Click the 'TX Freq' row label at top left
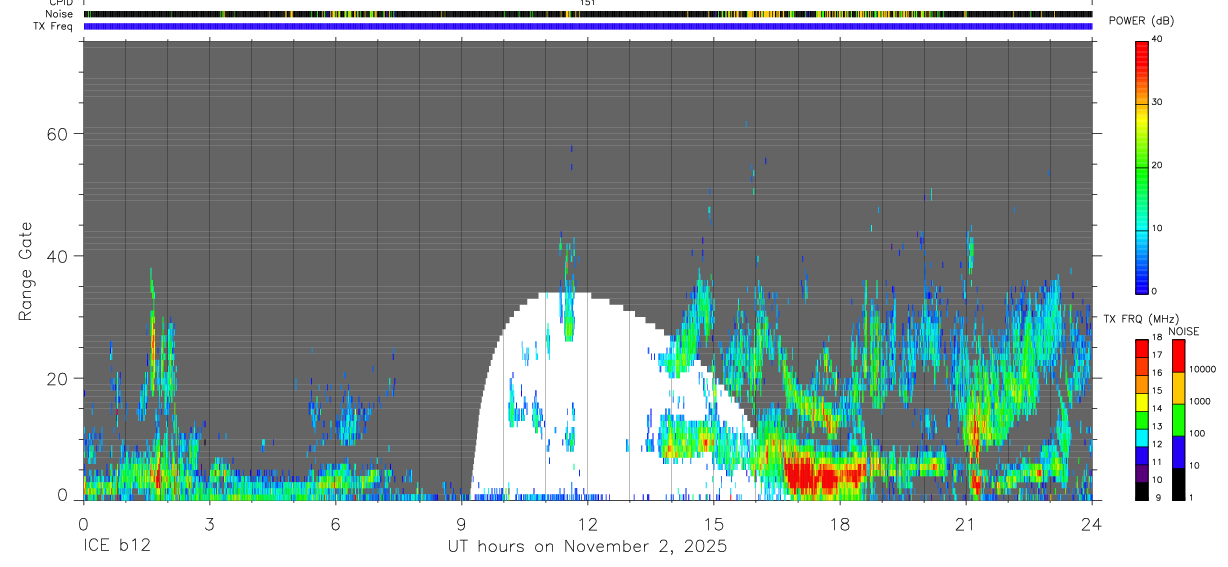Viewport: 1228px width, 567px height. coord(53,26)
